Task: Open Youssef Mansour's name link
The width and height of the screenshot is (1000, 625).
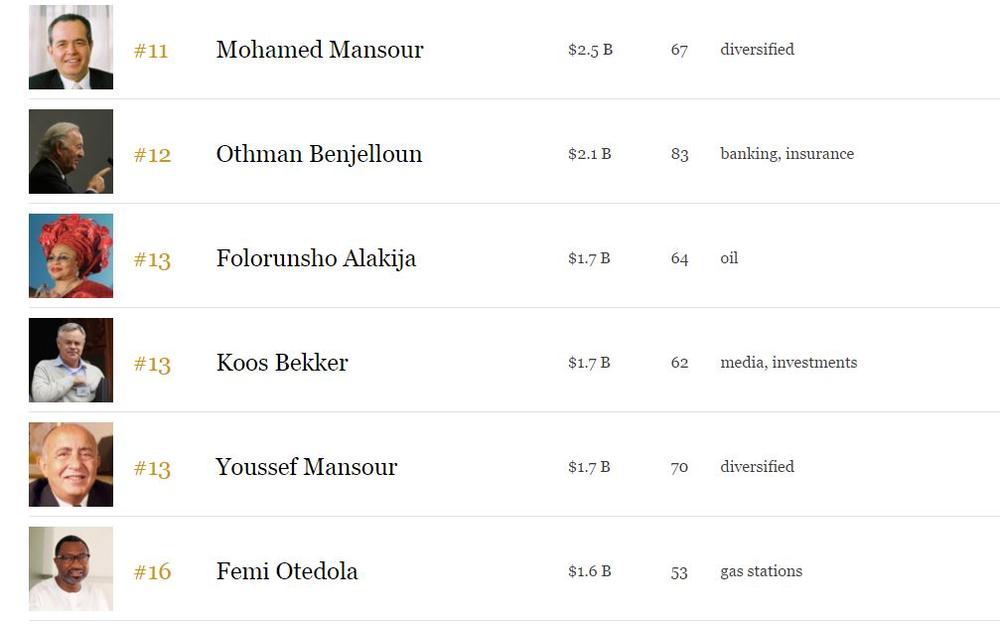Action: pyautogui.click(x=306, y=467)
